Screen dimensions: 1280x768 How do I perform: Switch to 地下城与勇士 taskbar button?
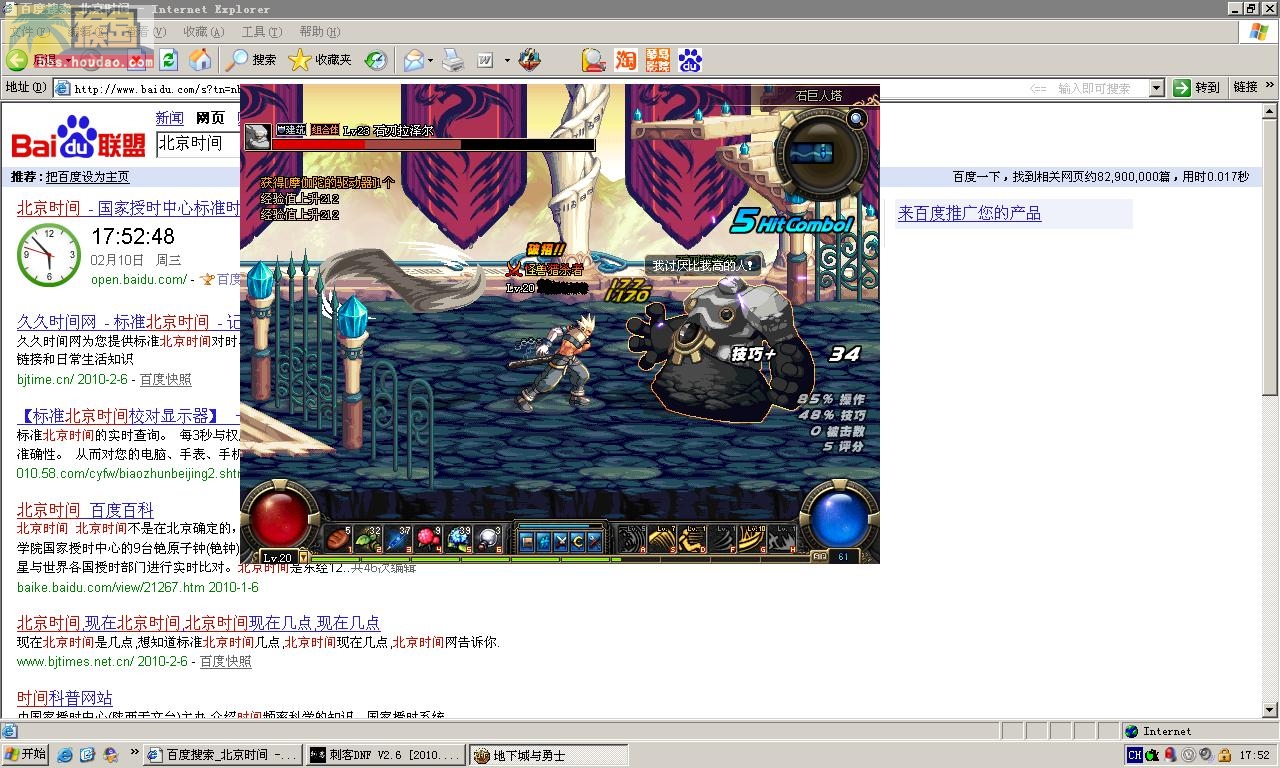point(548,755)
